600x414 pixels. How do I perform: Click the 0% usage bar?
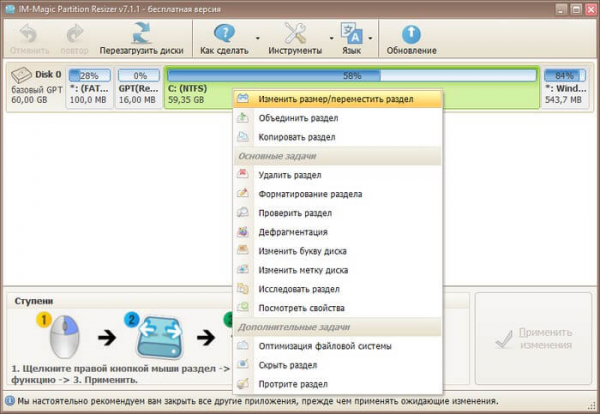click(139, 75)
